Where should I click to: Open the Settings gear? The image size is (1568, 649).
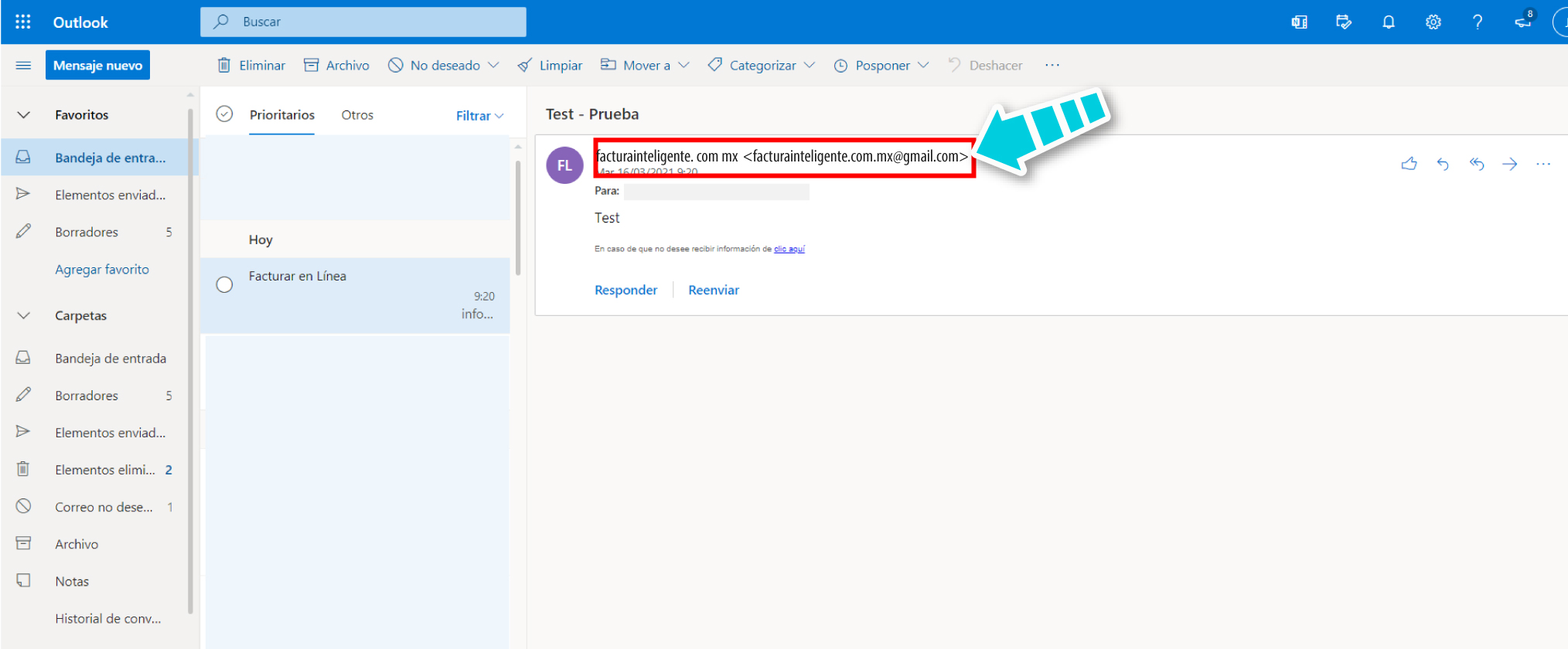click(1433, 22)
